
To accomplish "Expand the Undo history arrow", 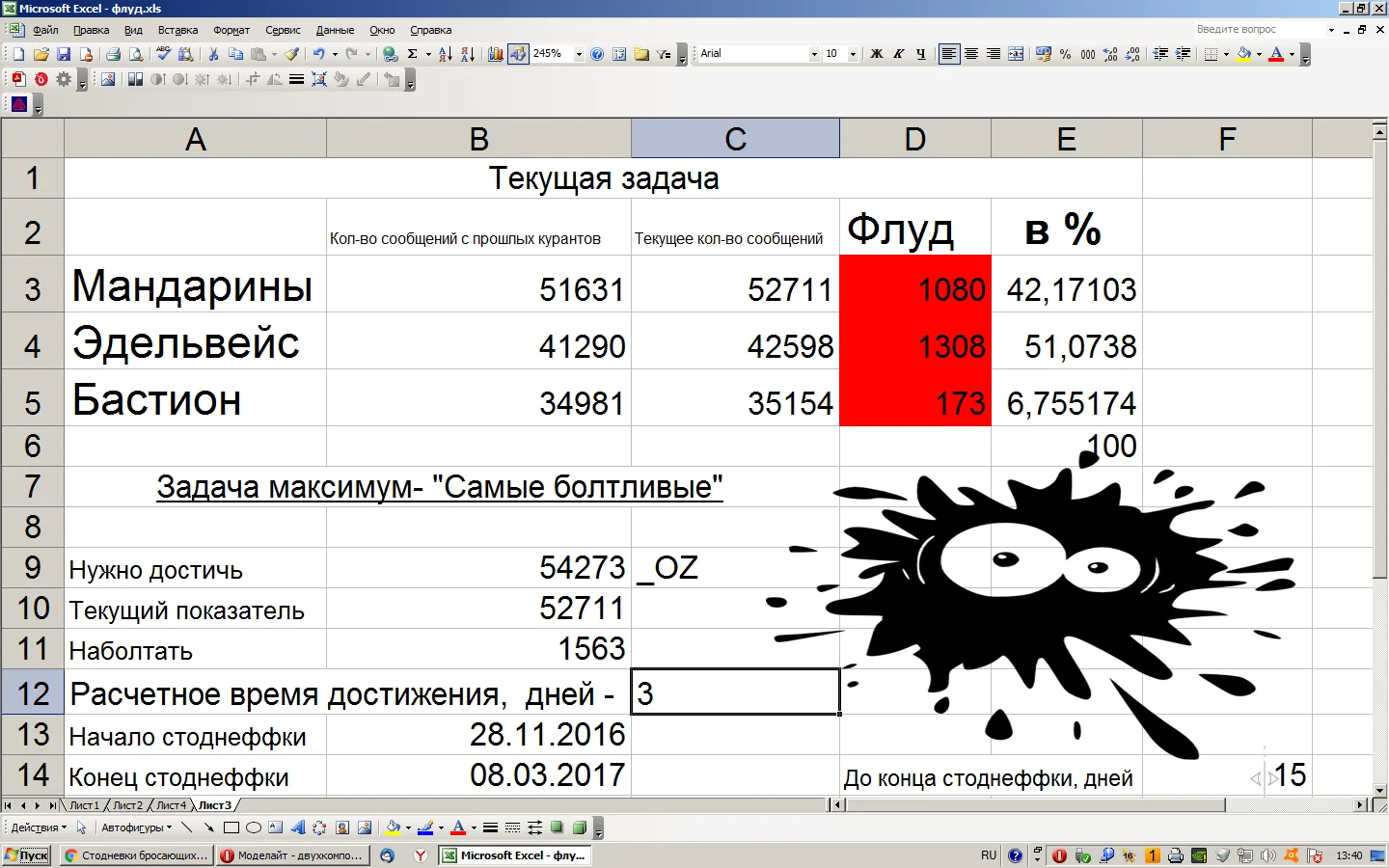I will pos(335,54).
